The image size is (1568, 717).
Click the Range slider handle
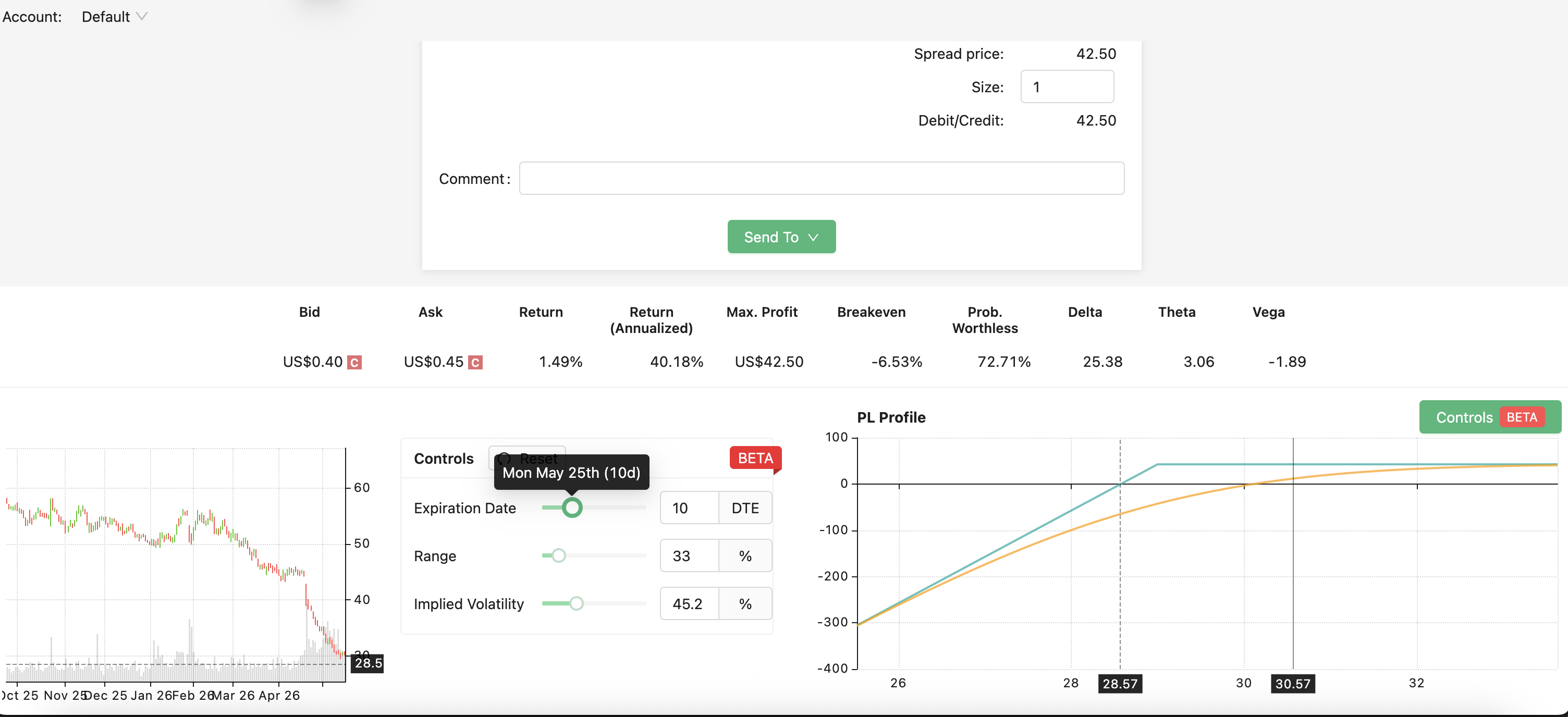click(x=558, y=555)
